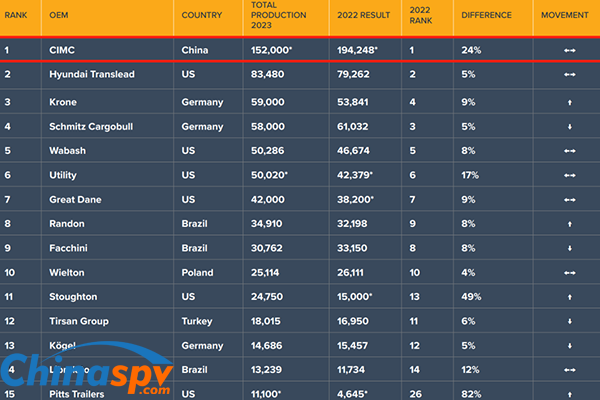Click CIMC's unchanged movement arrow icon
The image size is (600, 400).
570,50
